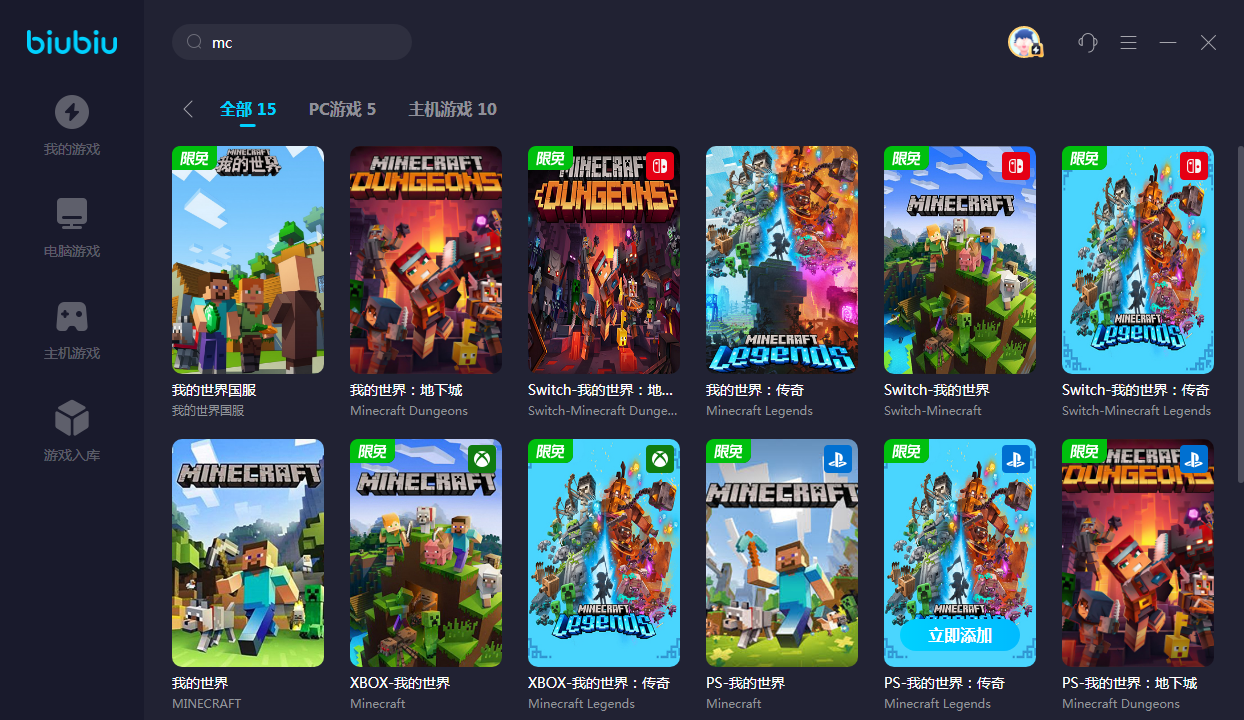Click the search magnifier icon
This screenshot has width=1244, height=720.
coord(194,42)
